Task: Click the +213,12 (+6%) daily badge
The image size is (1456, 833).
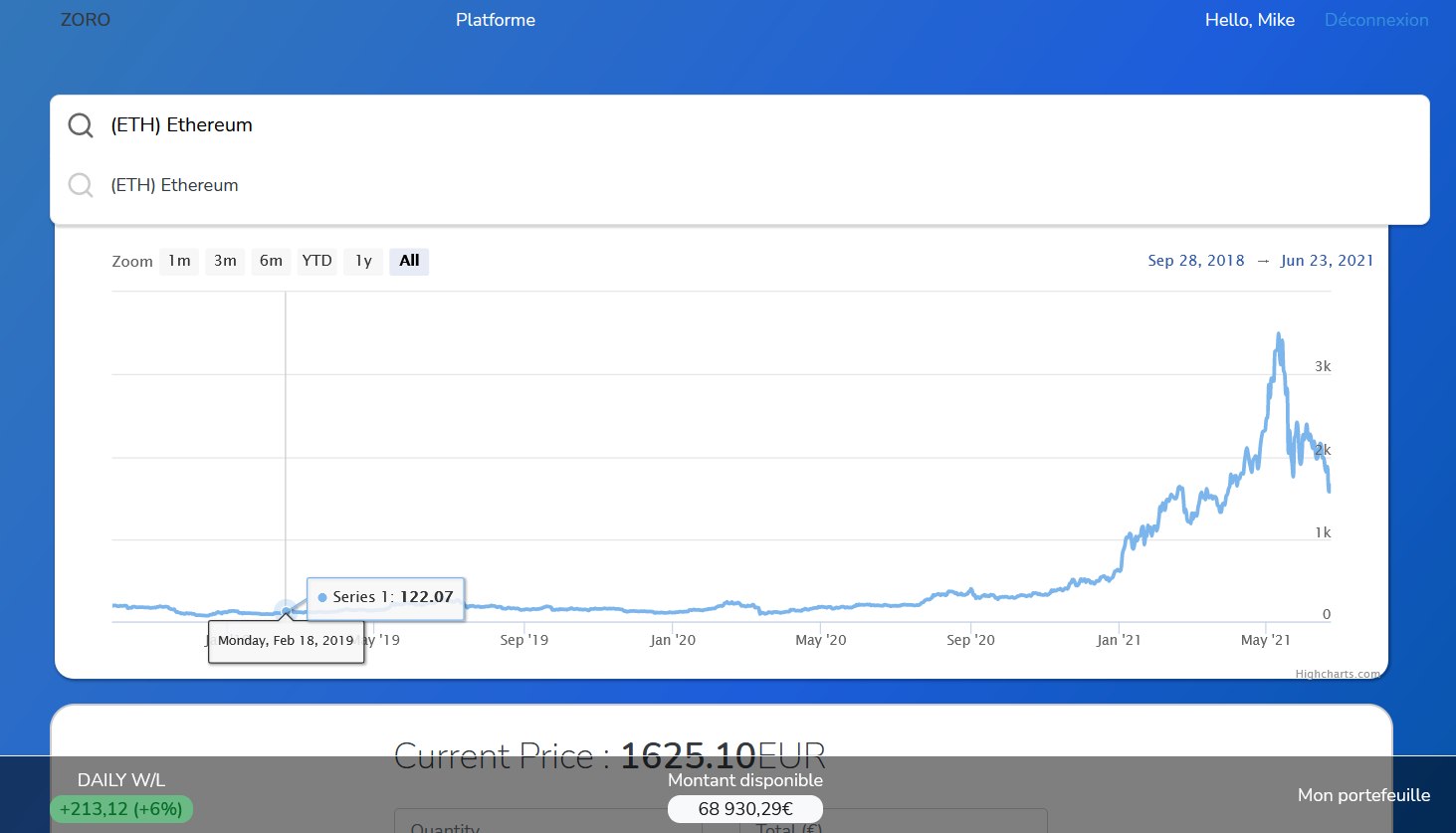Action: [x=121, y=809]
